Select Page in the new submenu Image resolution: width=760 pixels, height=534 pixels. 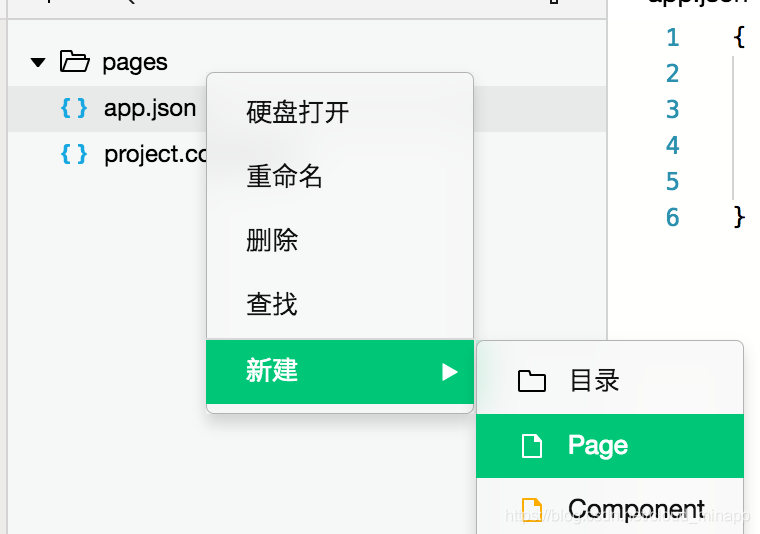(x=610, y=446)
